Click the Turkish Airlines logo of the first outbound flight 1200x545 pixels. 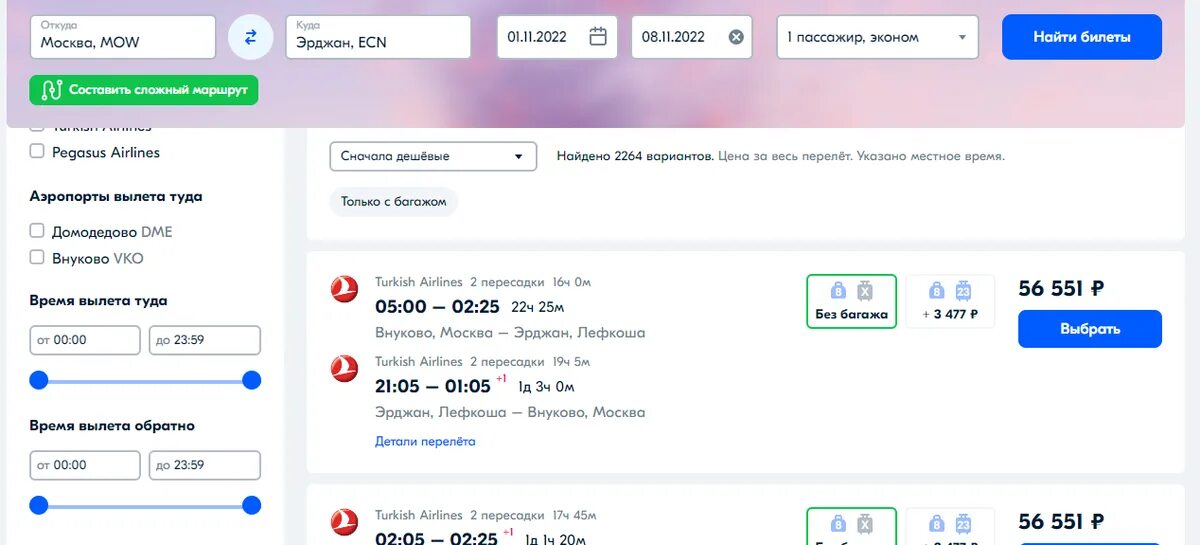coord(344,289)
